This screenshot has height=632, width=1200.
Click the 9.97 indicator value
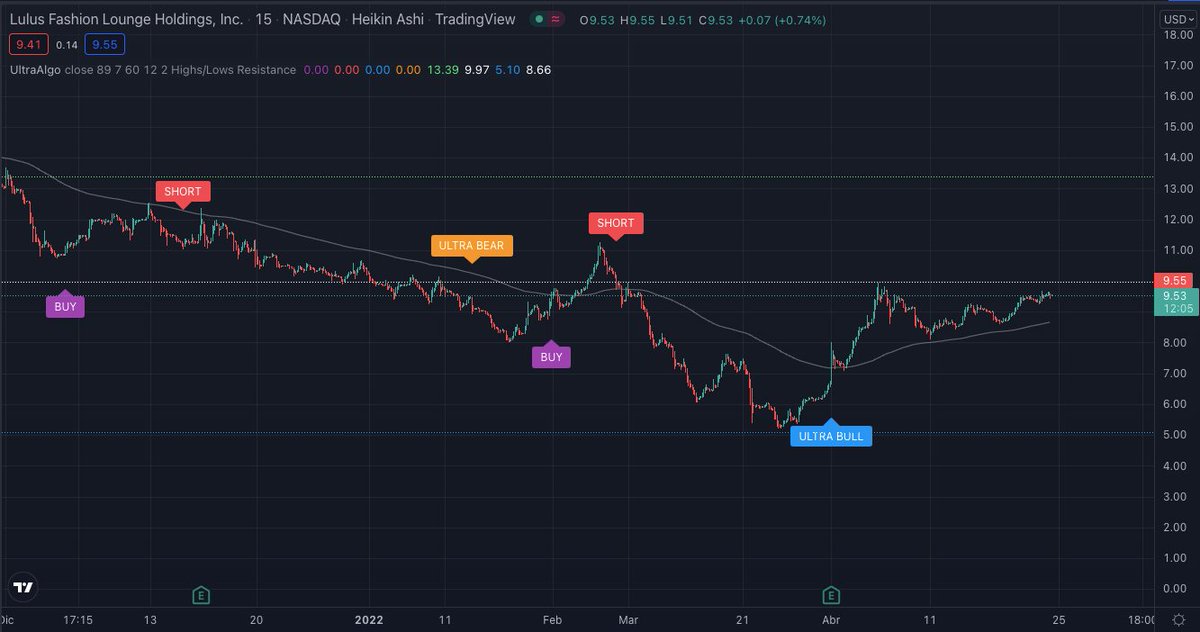tap(477, 70)
